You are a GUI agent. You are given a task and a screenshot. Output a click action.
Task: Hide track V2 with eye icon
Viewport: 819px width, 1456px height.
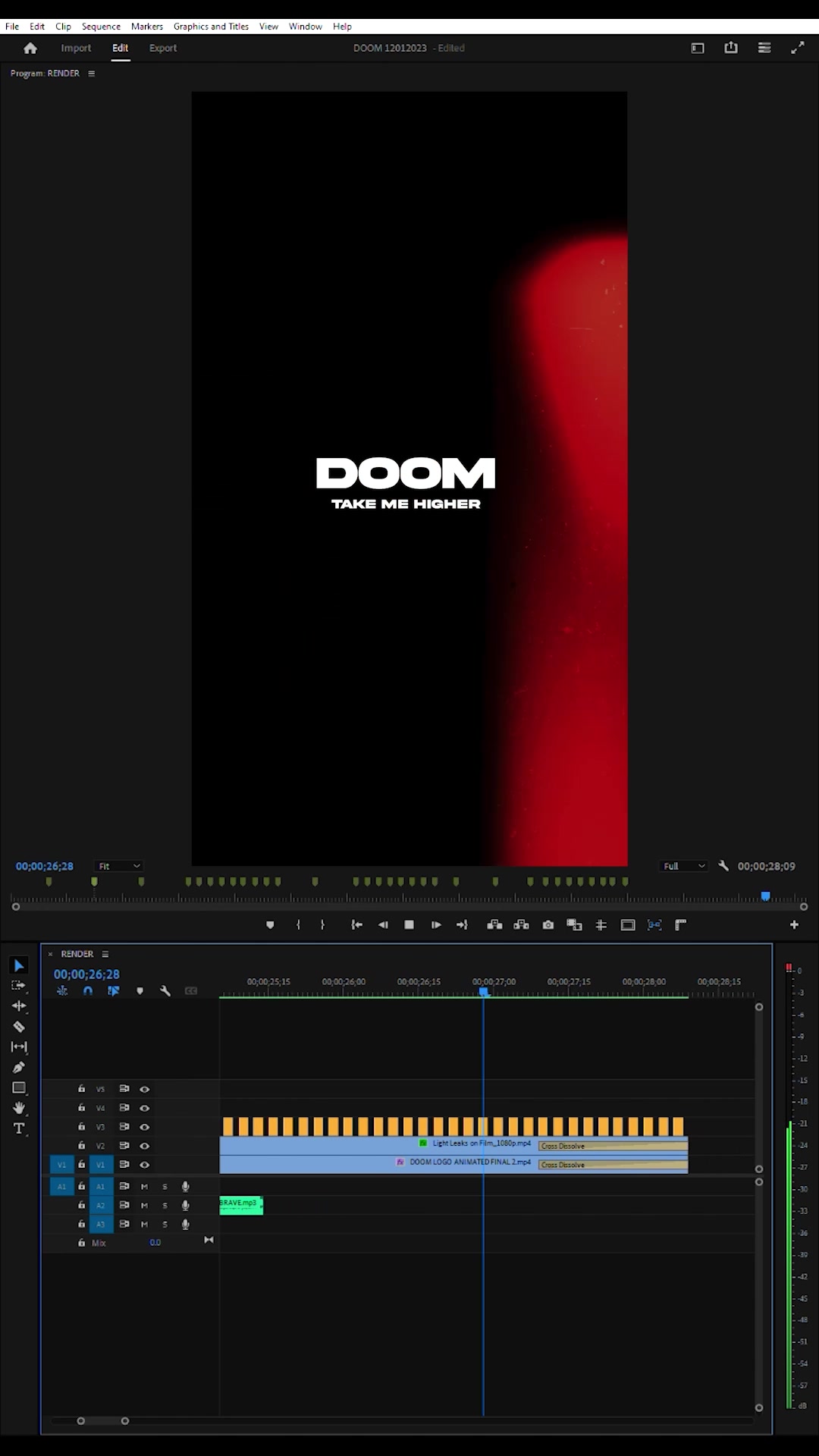144,1146
